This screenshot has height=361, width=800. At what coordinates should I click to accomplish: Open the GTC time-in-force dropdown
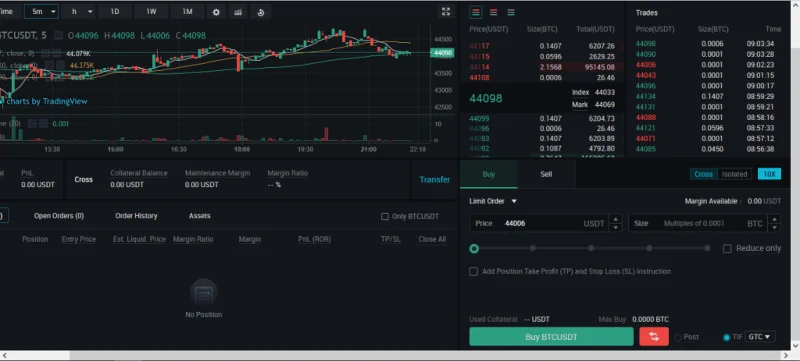coord(760,337)
